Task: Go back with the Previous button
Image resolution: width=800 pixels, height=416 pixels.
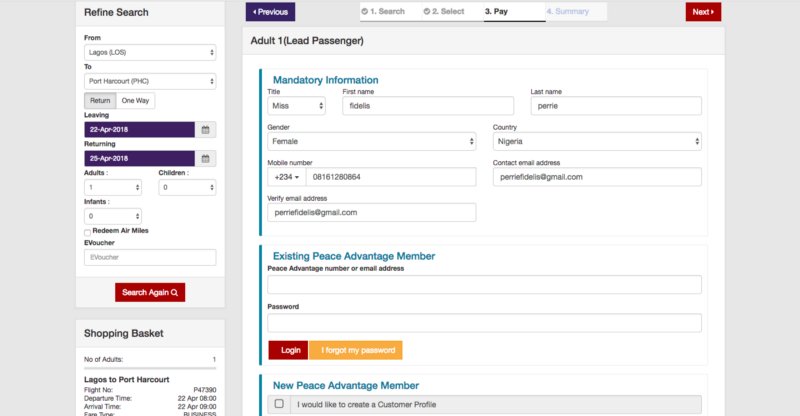Action: (270, 12)
